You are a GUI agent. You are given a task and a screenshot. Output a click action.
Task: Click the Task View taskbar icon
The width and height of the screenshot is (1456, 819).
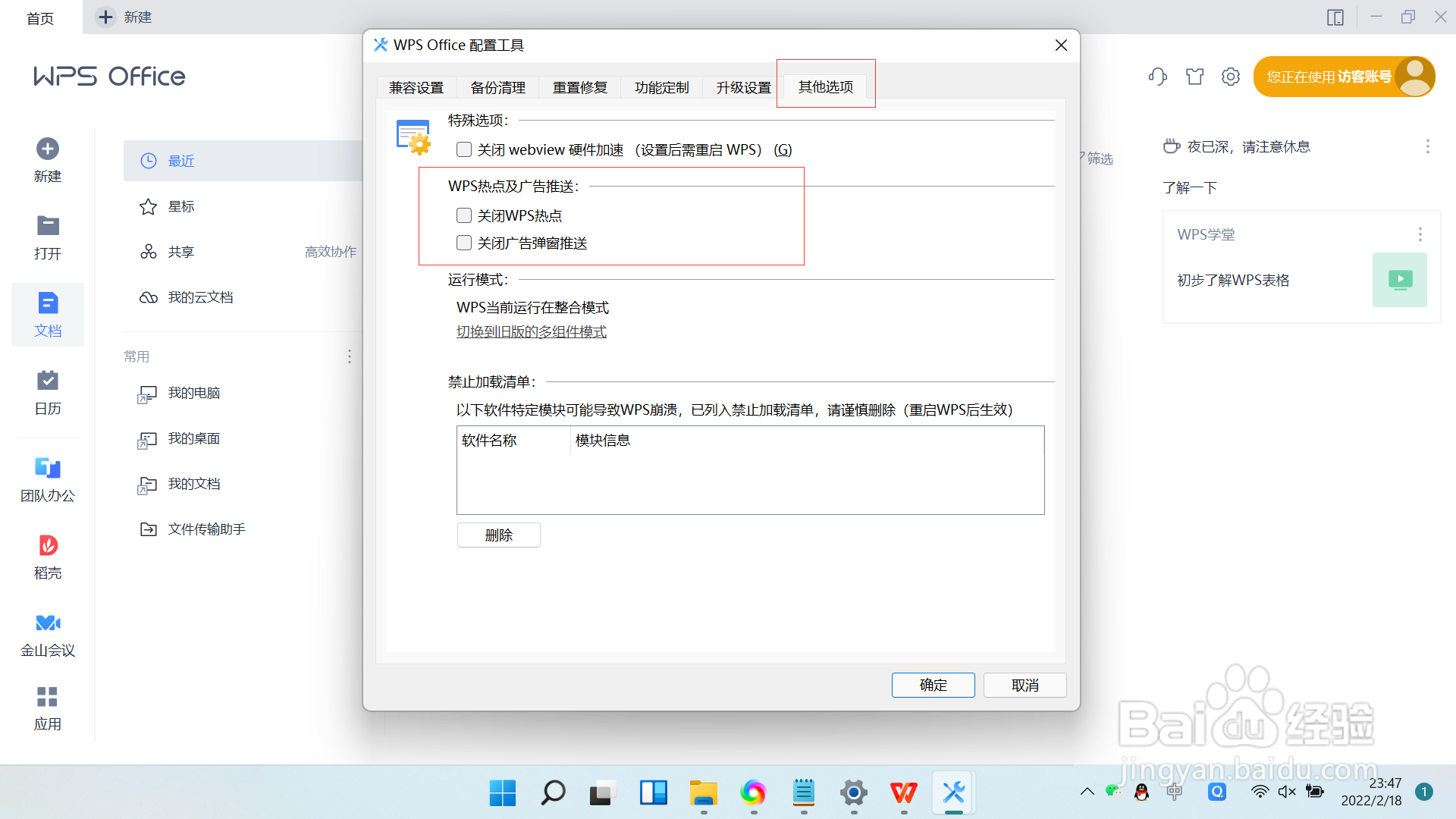[603, 792]
